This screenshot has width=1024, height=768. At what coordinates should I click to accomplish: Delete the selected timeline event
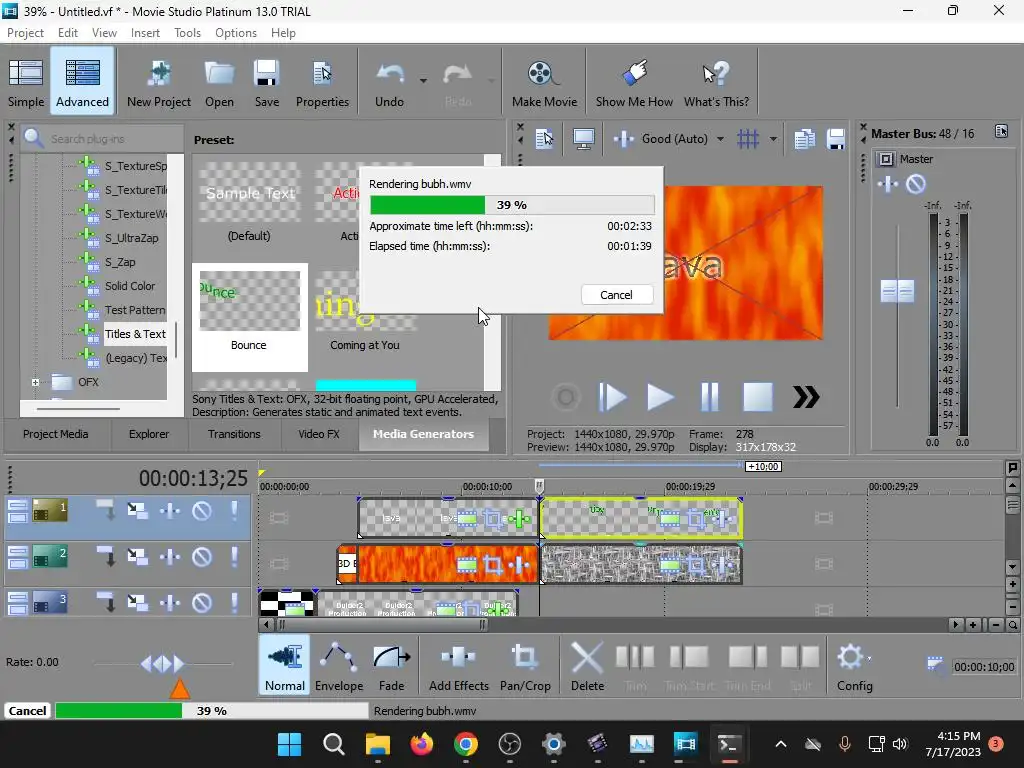pos(587,665)
